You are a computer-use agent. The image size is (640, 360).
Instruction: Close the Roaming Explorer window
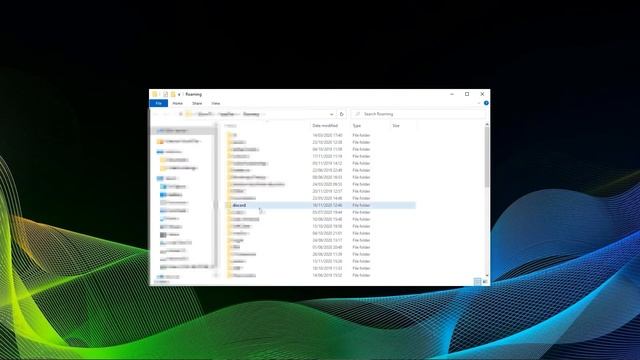(x=482, y=94)
